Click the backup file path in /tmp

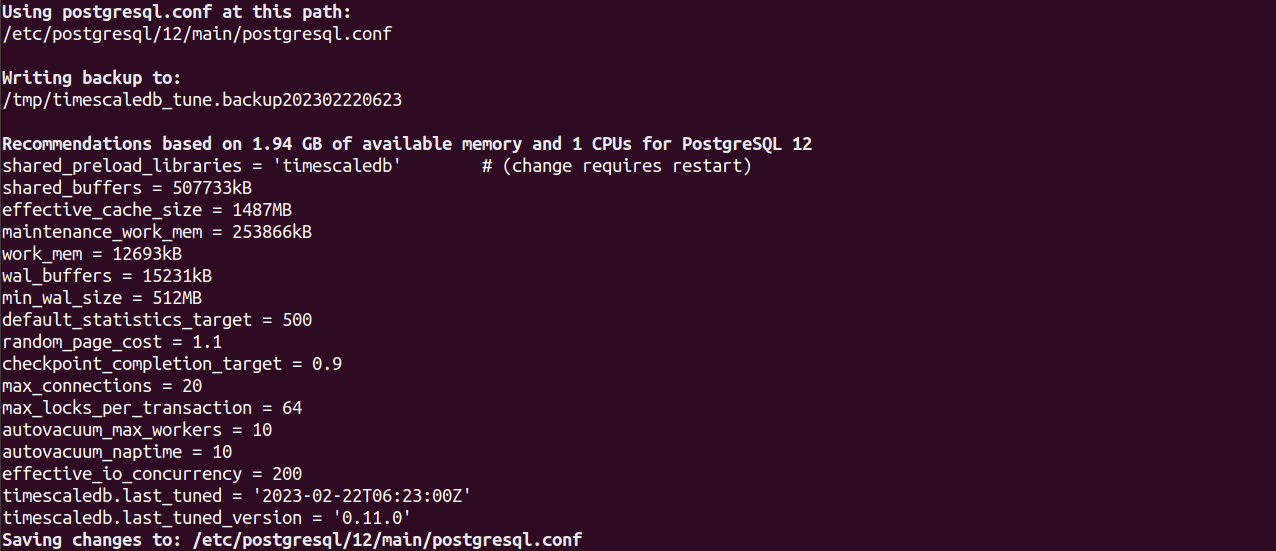pyautogui.click(x=202, y=100)
